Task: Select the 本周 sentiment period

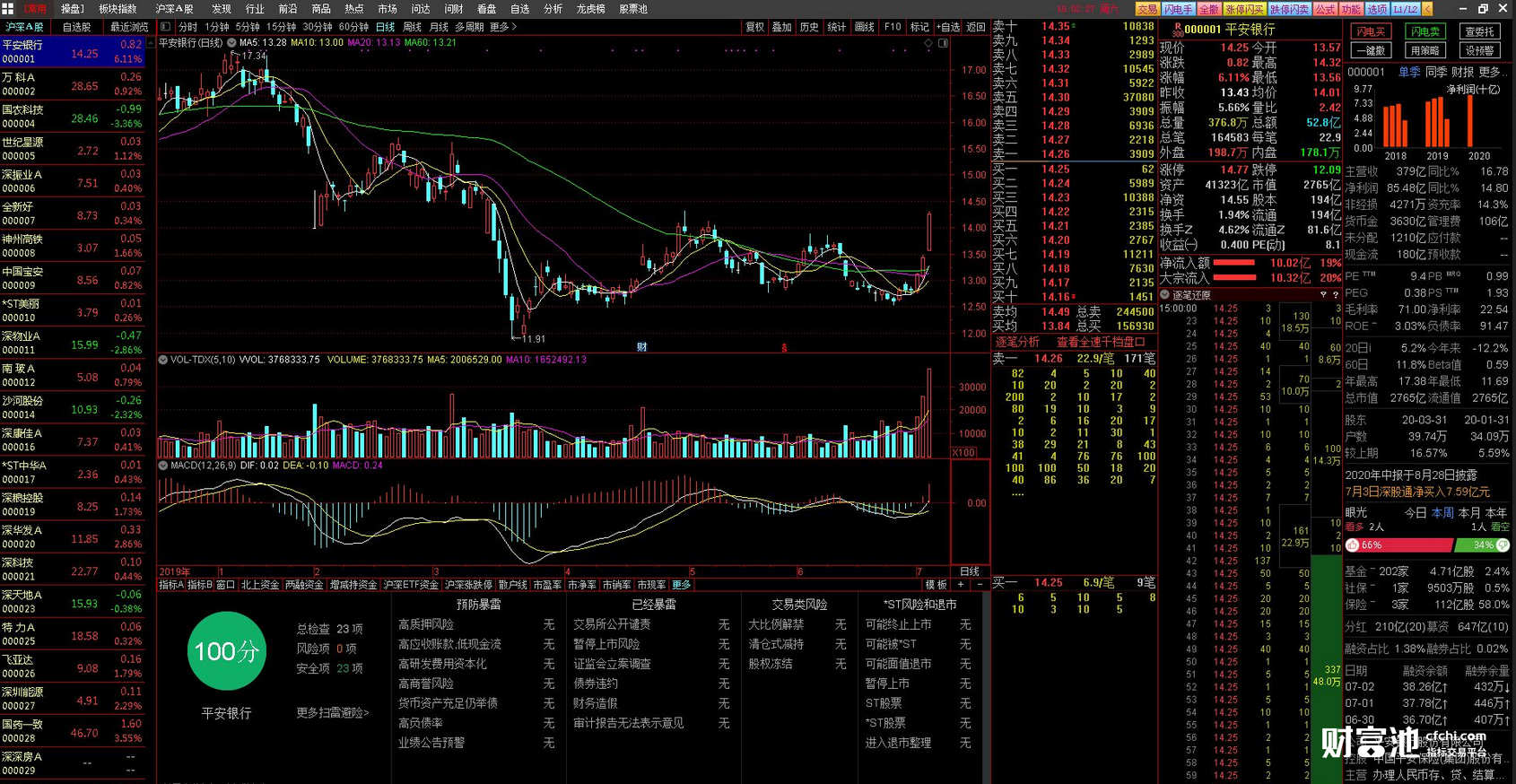Action: tap(1442, 513)
